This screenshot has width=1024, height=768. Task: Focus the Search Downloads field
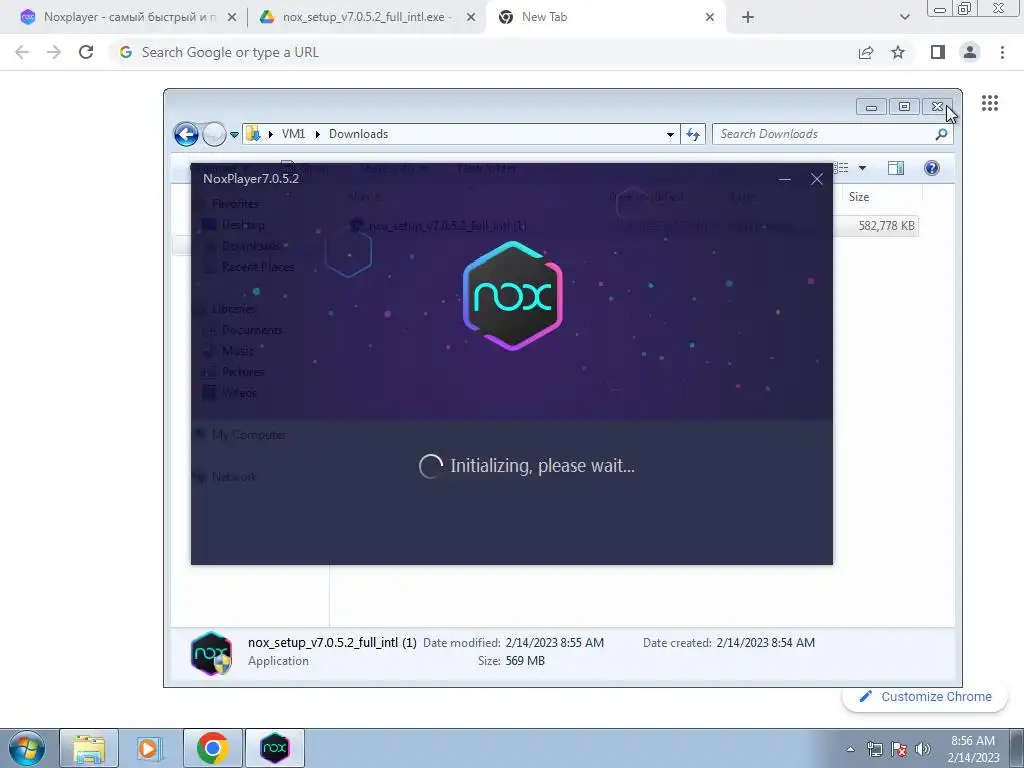point(824,134)
